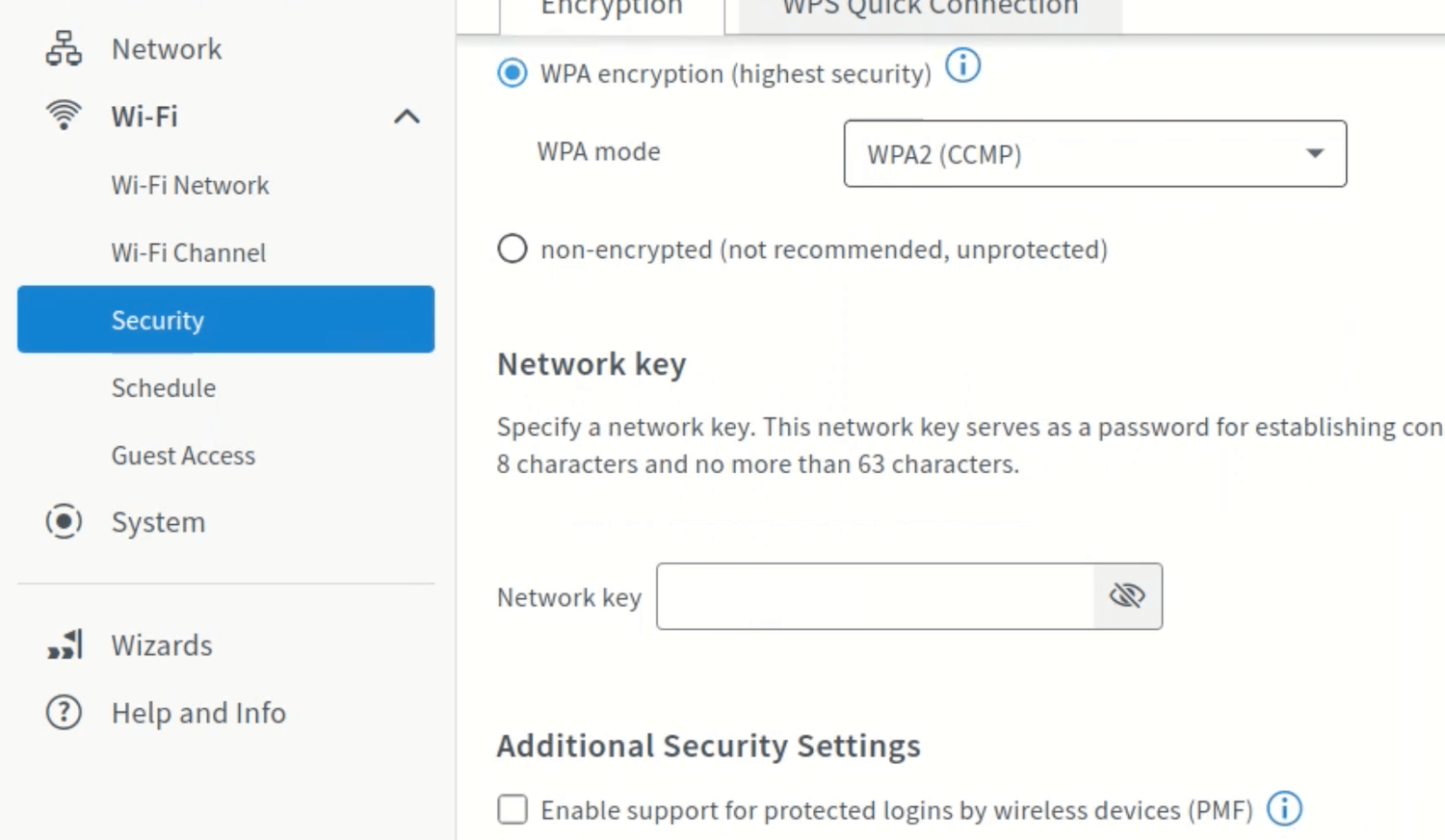Click the Wizards icon
This screenshot has height=840, width=1445.
(x=65, y=644)
